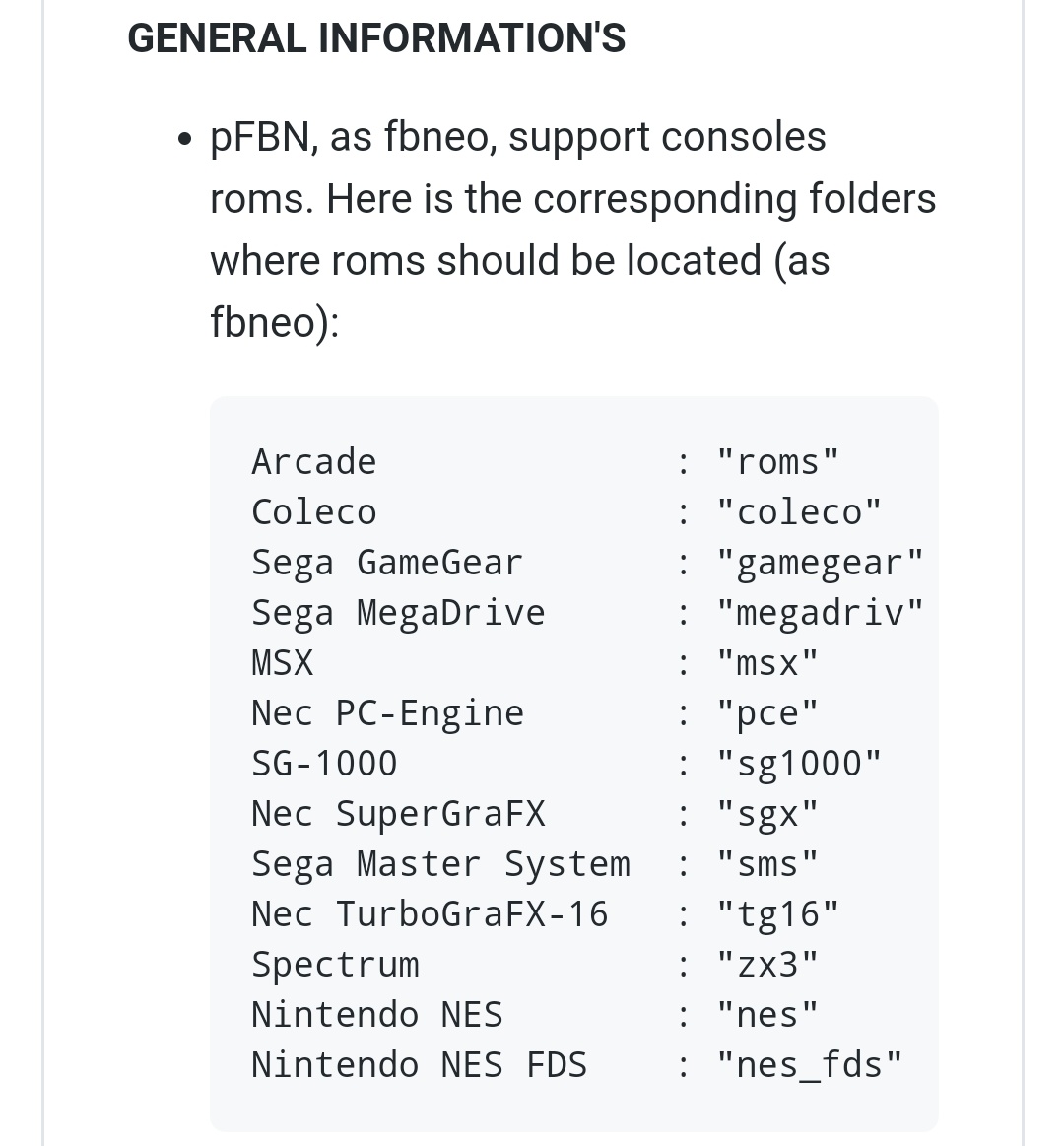Screen dimensions: 1064x1146
Task: Click the "megadriv" folder string
Action: click(820, 613)
